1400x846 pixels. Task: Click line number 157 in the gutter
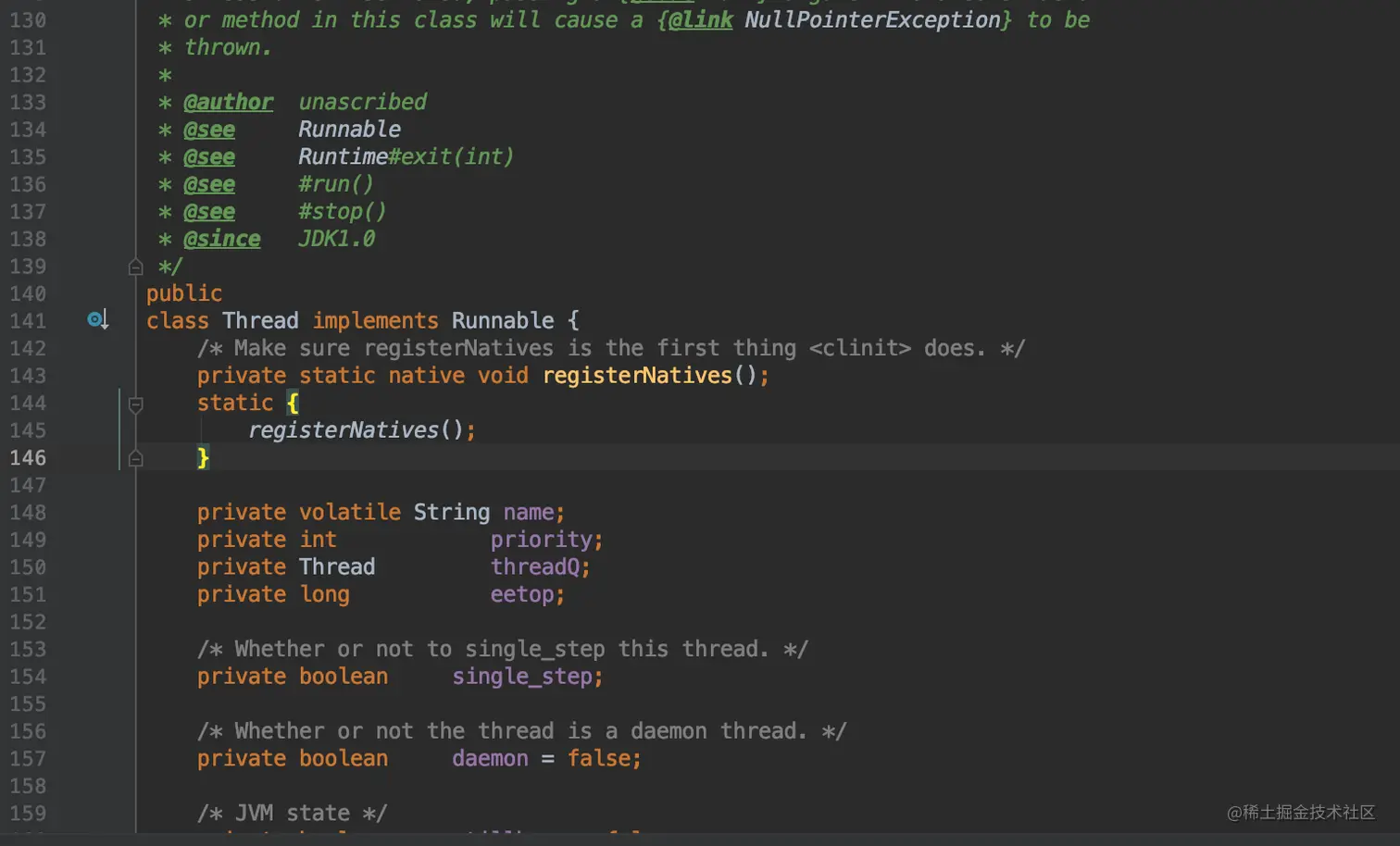pyautogui.click(x=28, y=758)
